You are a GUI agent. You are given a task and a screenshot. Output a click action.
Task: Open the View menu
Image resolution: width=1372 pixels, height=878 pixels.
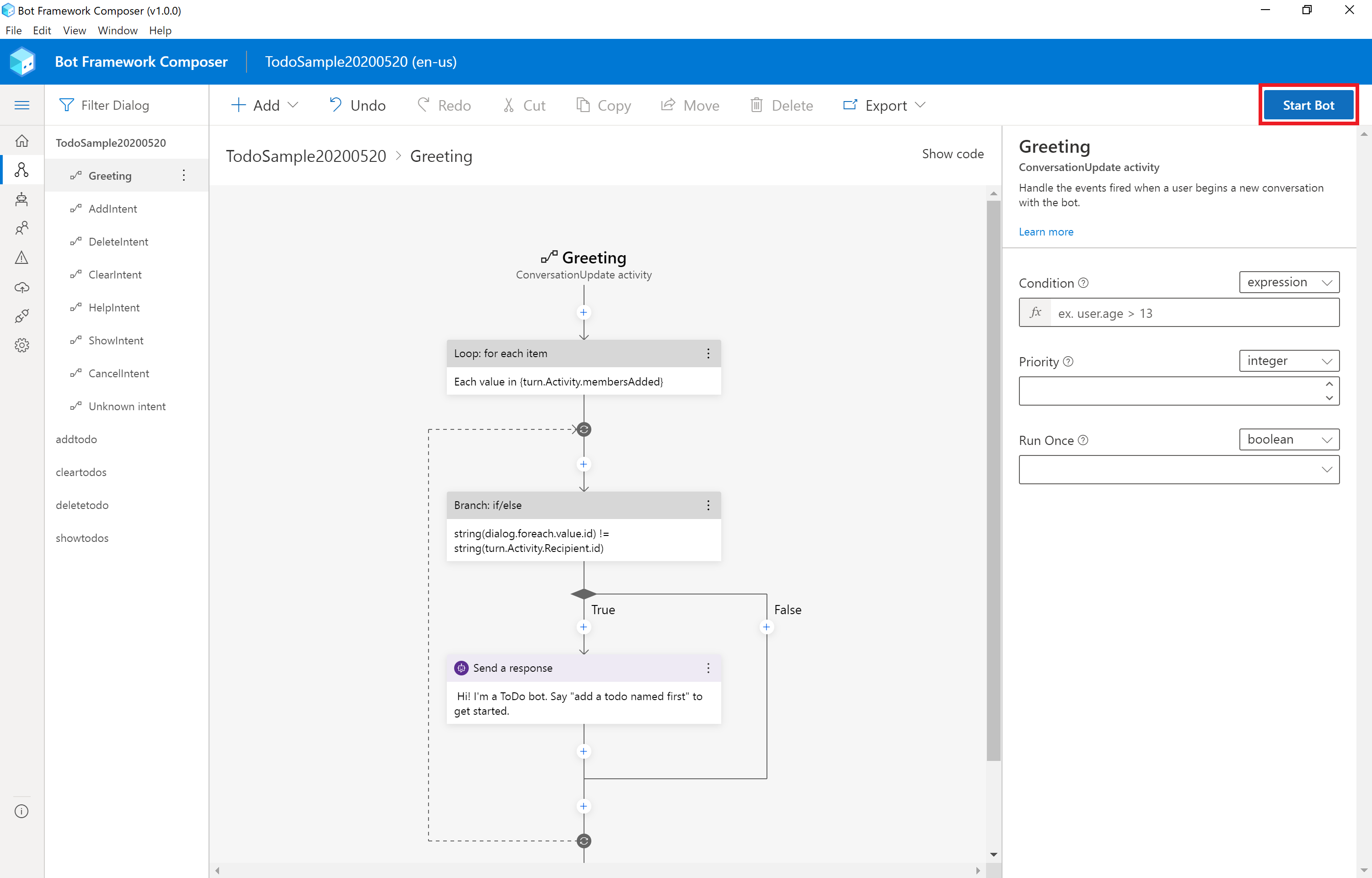[x=74, y=30]
